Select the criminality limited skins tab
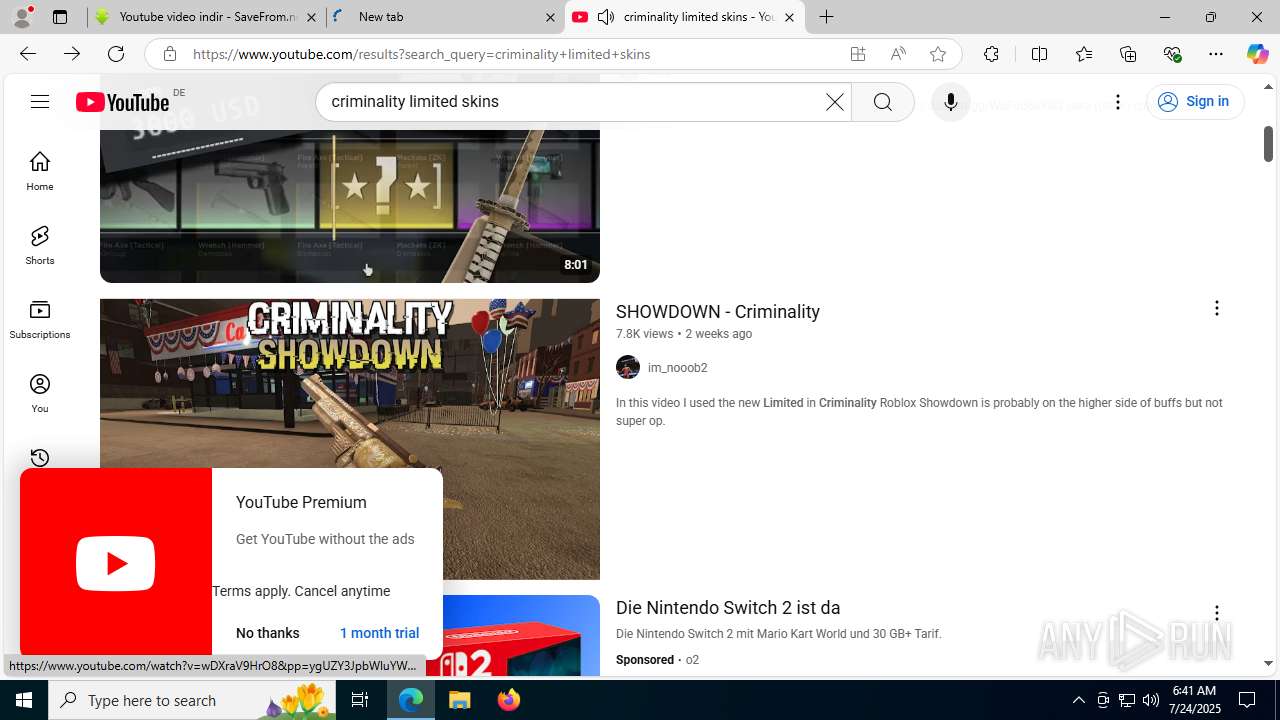This screenshot has width=1280, height=720. tap(685, 17)
